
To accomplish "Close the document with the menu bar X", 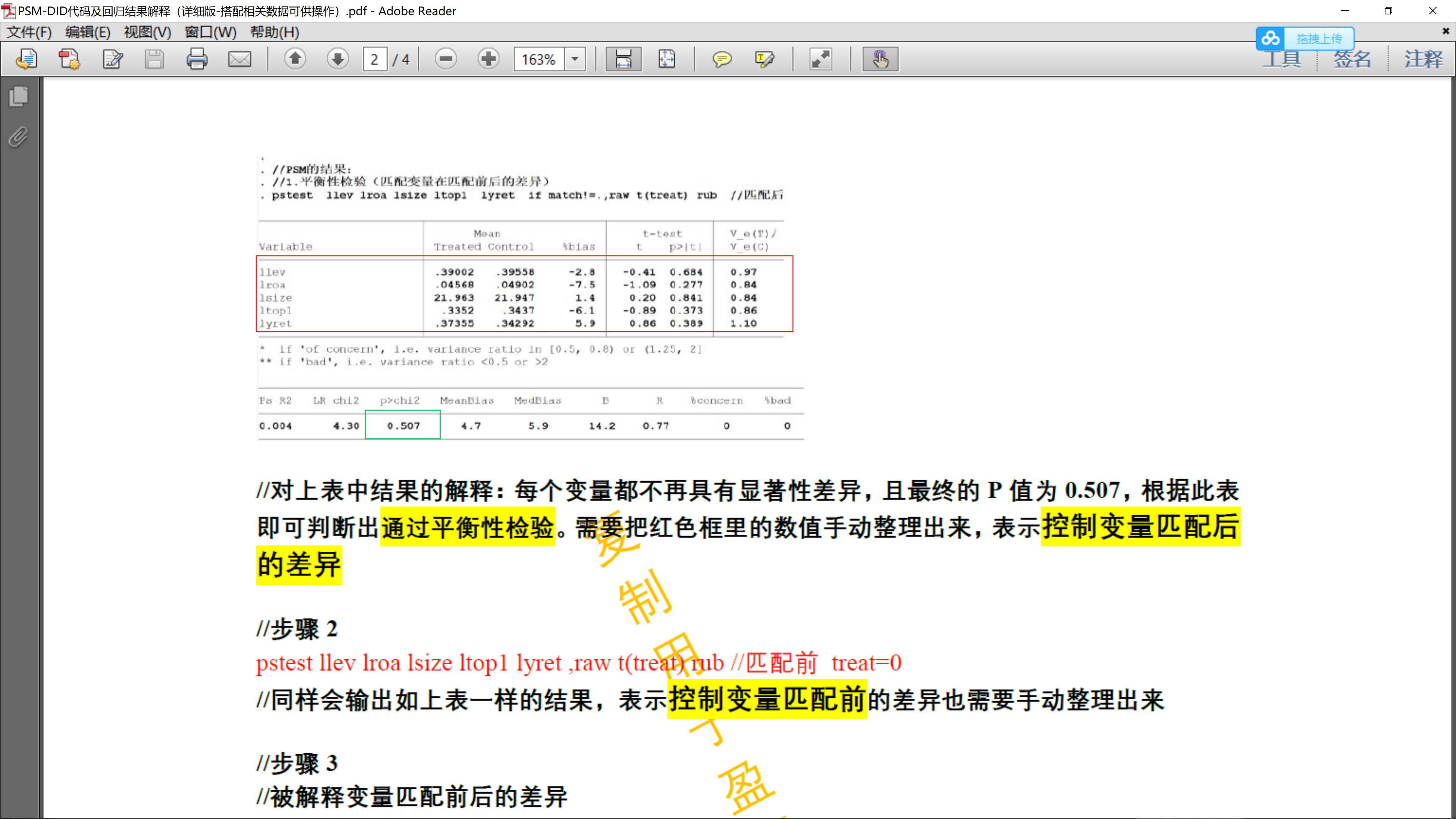I will tap(1445, 31).
